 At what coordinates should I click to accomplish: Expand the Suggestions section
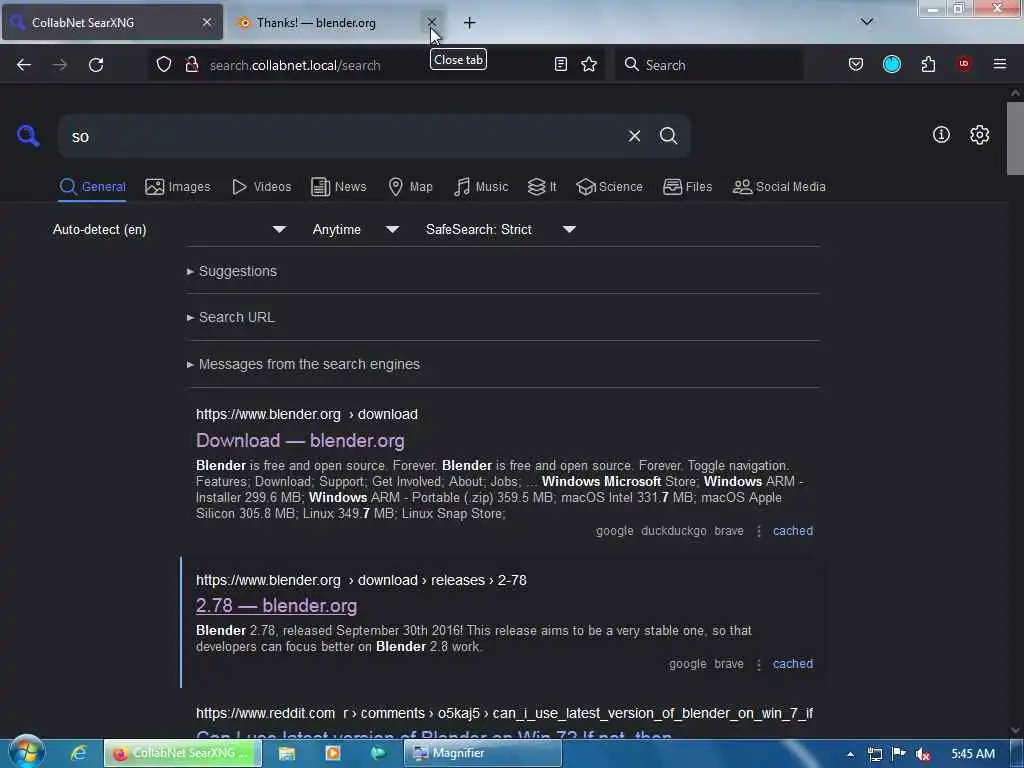pyautogui.click(x=232, y=271)
